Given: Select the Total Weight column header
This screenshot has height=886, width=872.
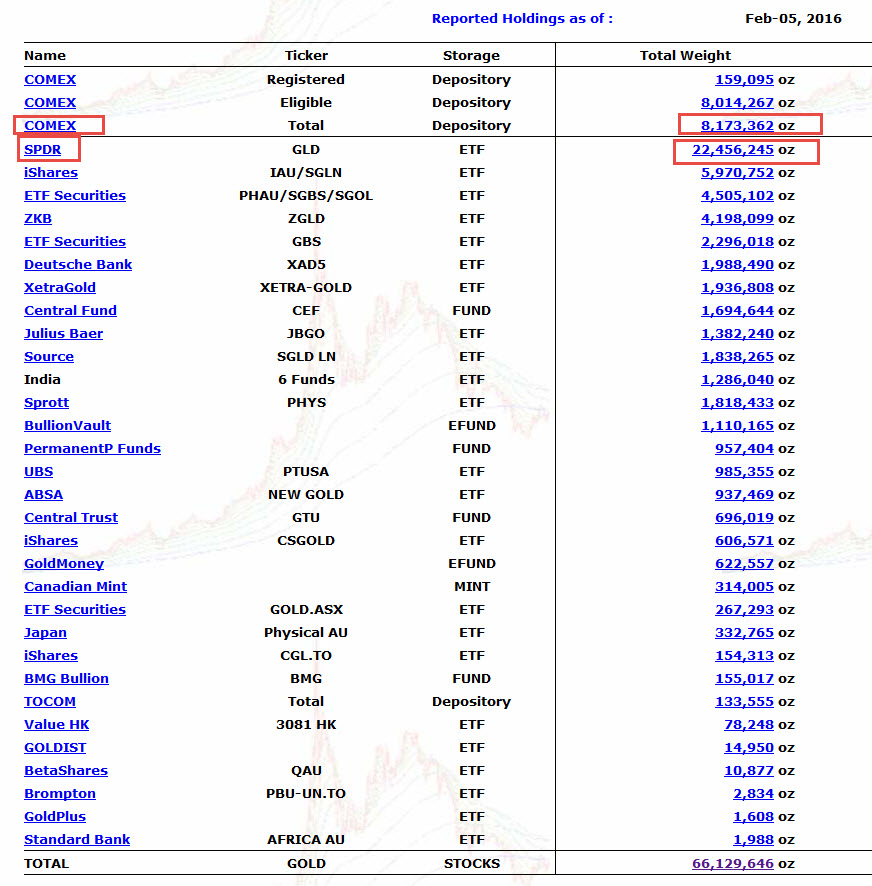Looking at the screenshot, I should [x=685, y=55].
